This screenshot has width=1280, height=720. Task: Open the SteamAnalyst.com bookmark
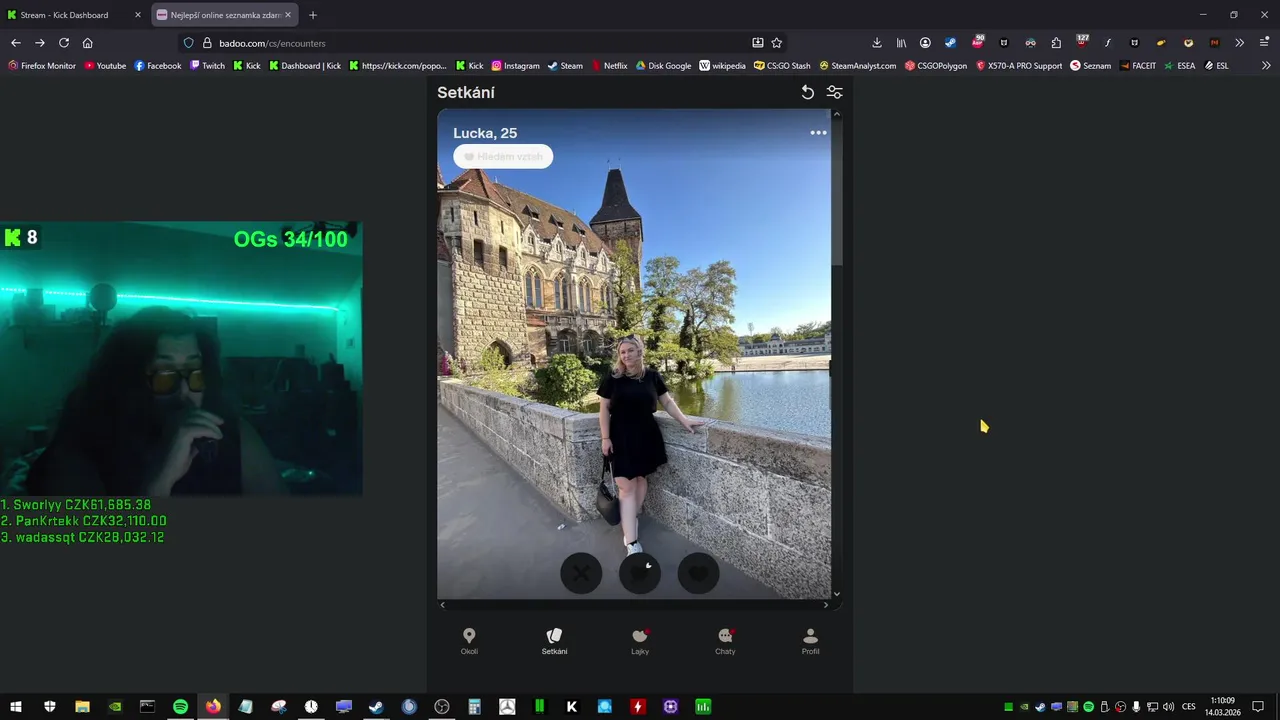858,66
